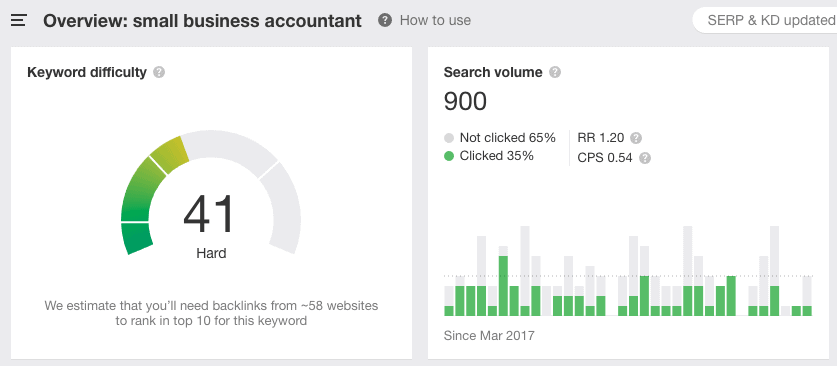Image resolution: width=837 pixels, height=366 pixels.
Task: Click the keyword difficulty score 41
Action: [208, 214]
